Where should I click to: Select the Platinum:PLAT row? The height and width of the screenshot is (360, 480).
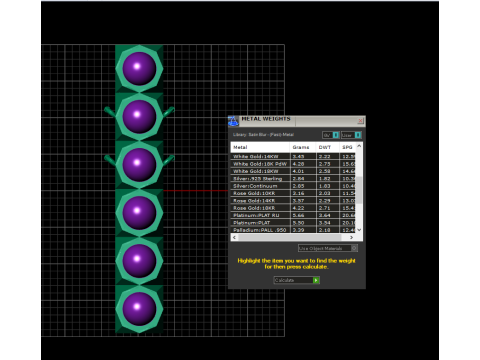(293, 222)
